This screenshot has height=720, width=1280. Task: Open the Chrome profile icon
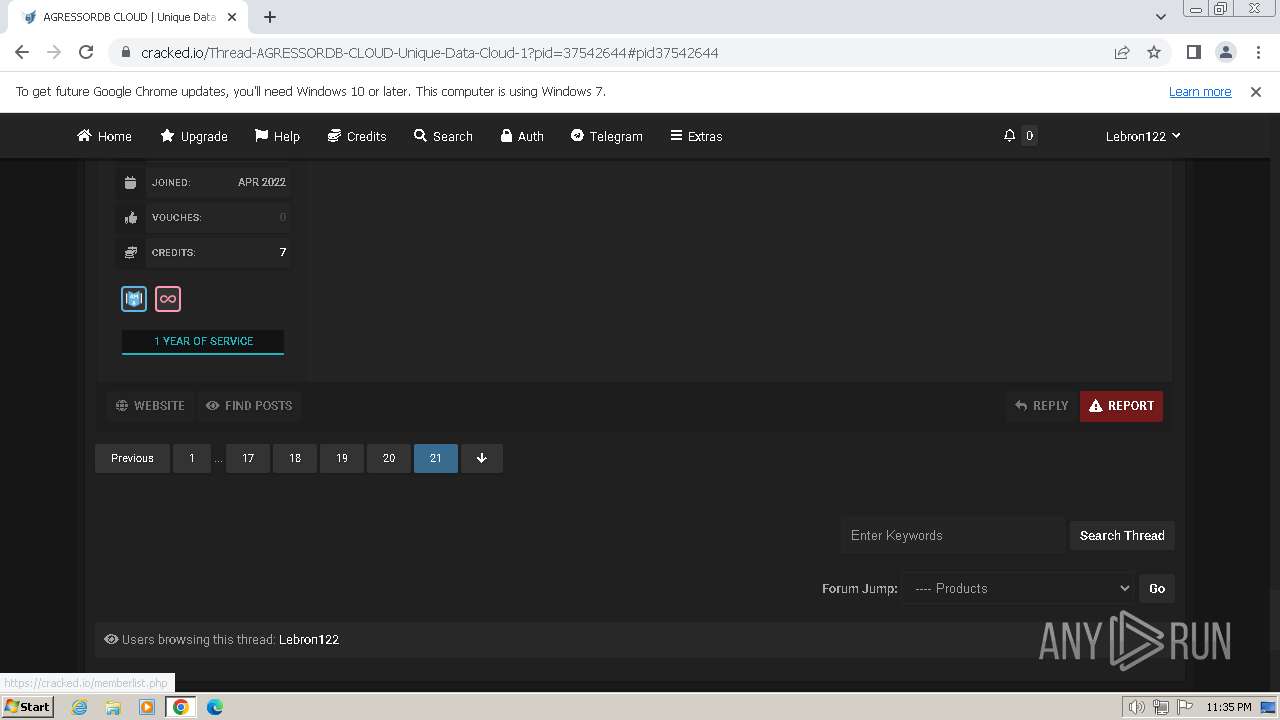point(1225,52)
